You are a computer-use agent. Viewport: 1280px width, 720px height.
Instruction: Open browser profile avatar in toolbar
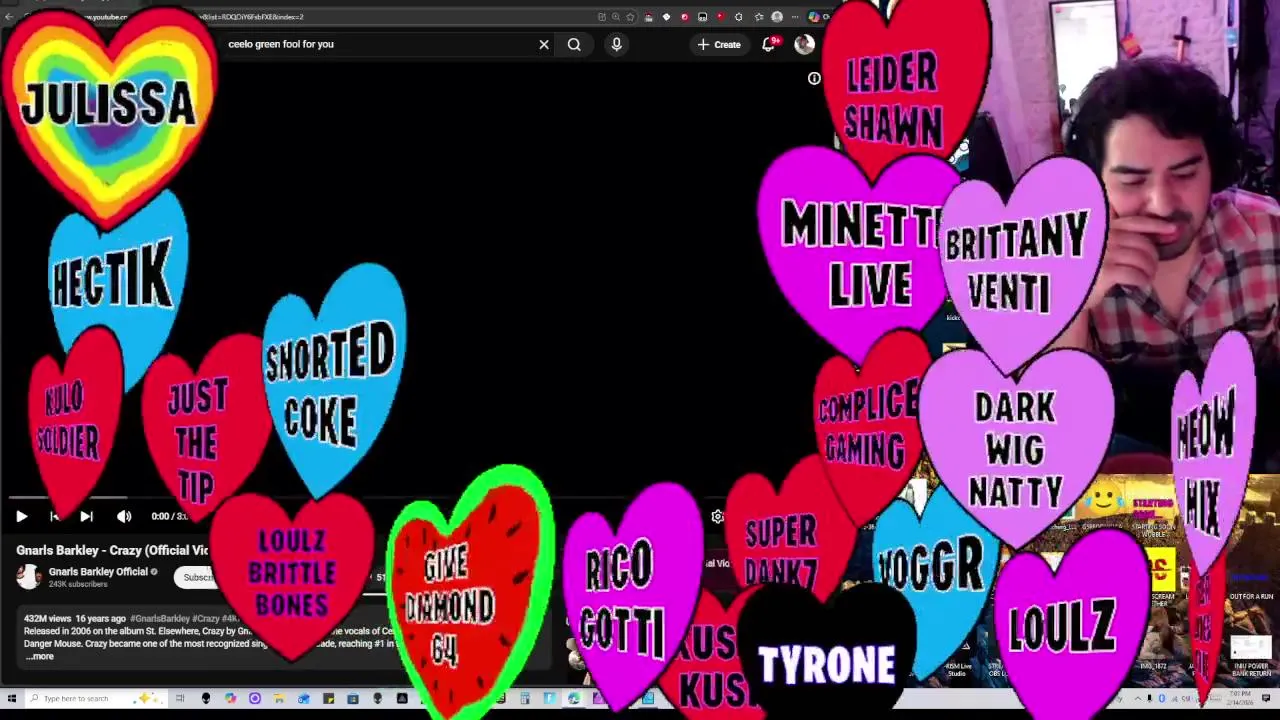point(777,17)
